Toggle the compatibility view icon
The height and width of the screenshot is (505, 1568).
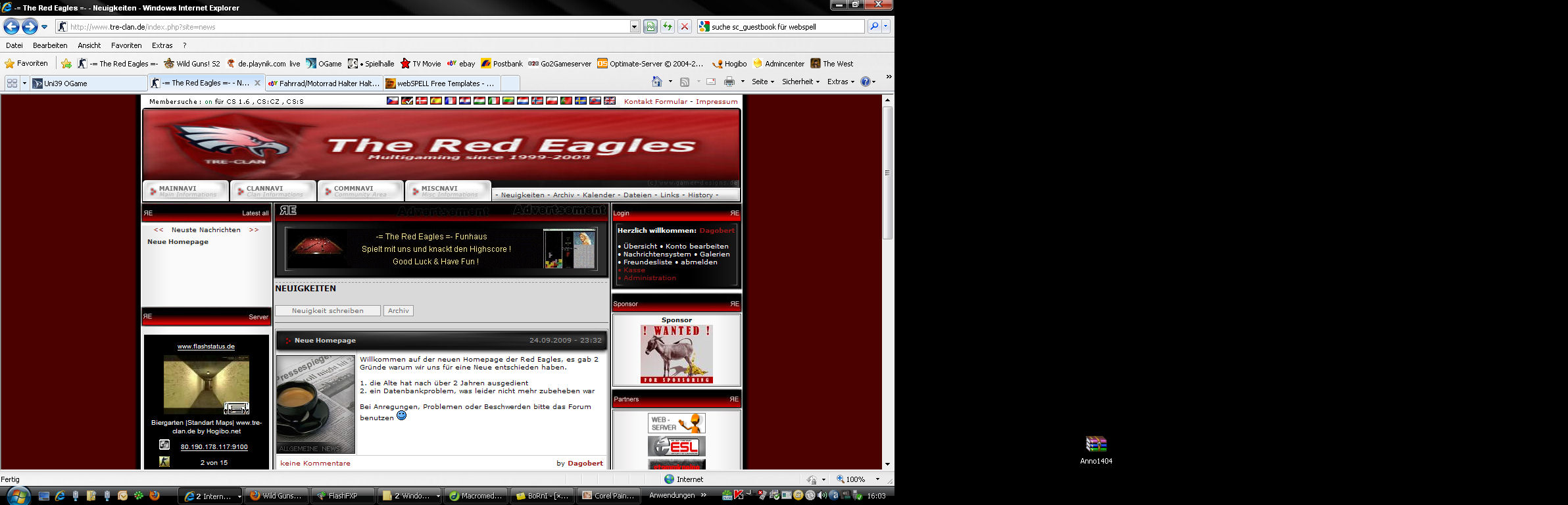point(650,26)
